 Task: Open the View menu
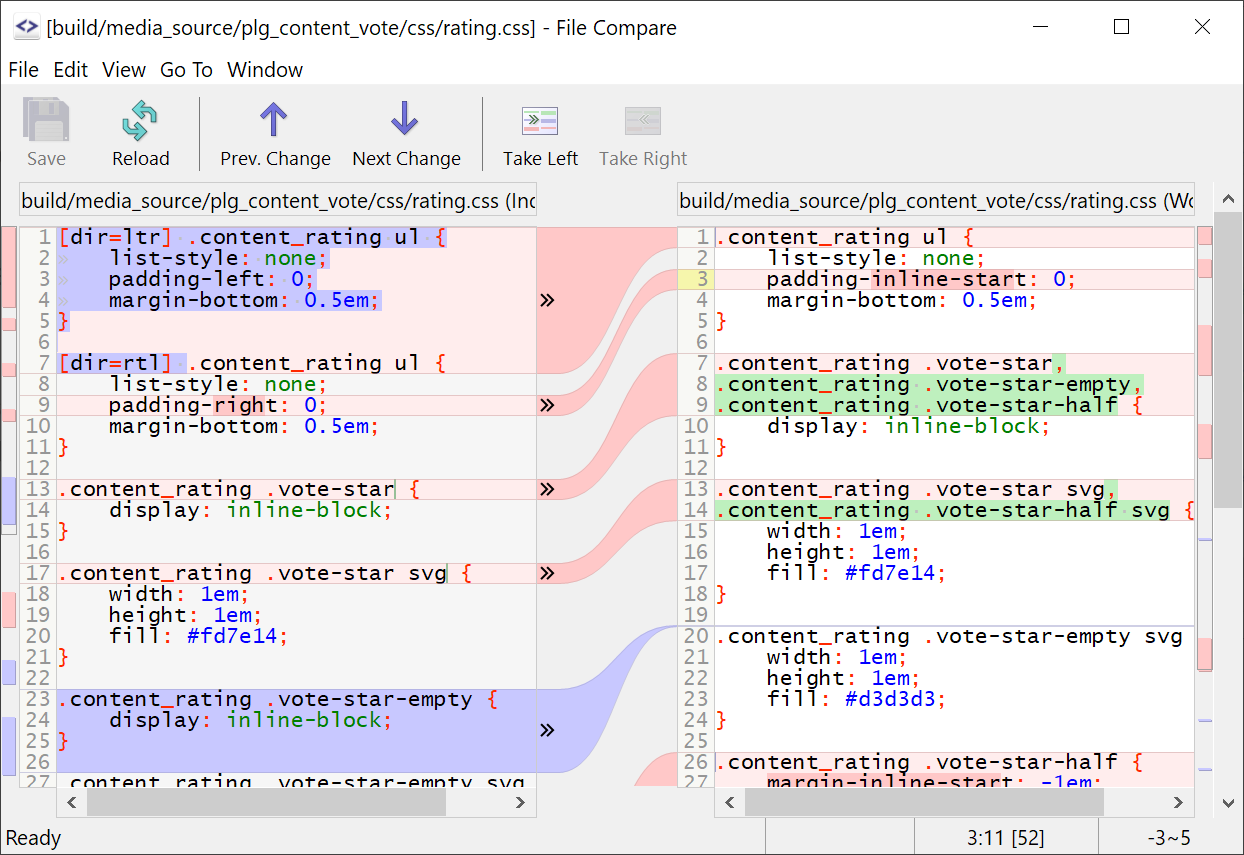point(124,70)
